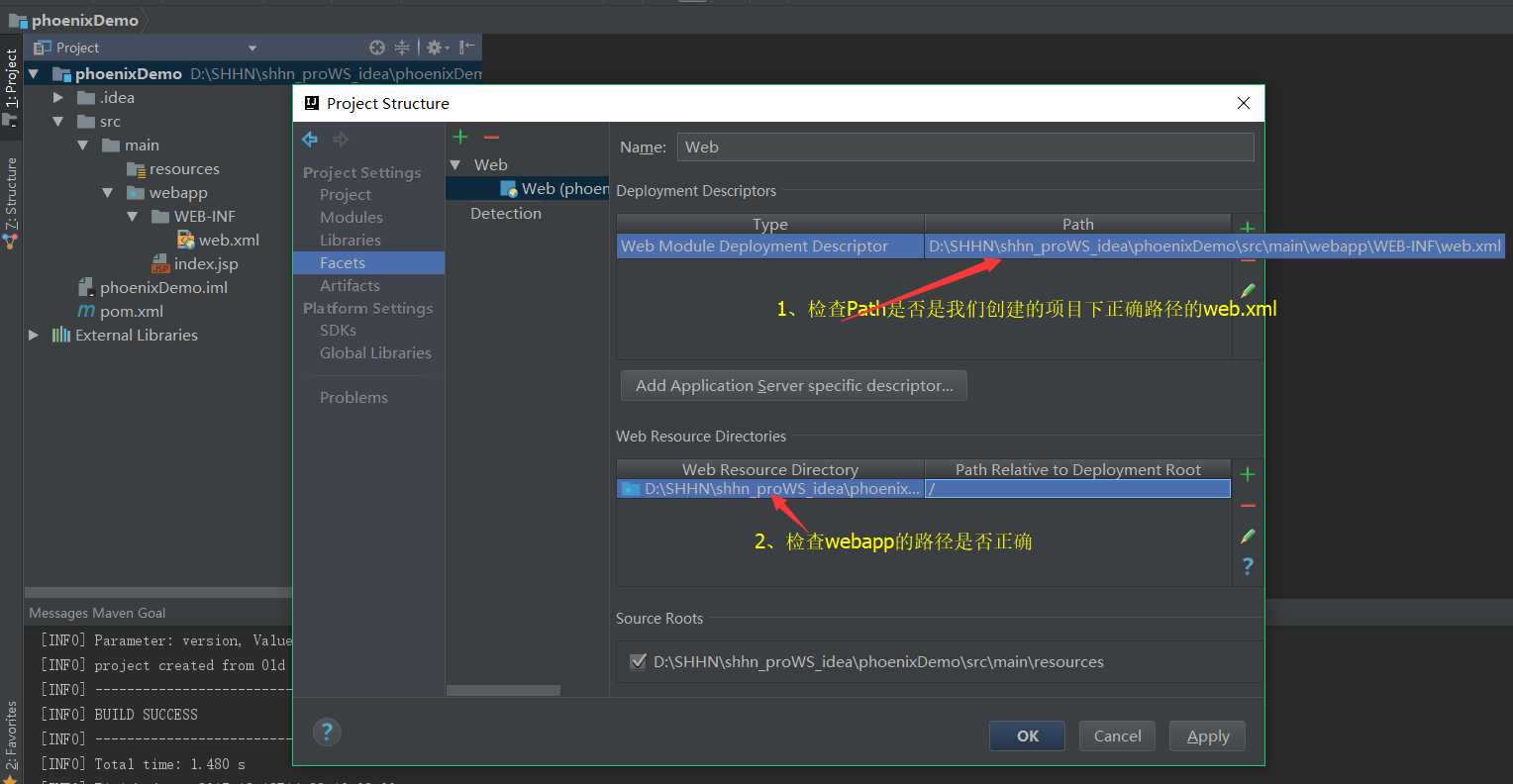Open Libraries settings section
The height and width of the screenshot is (784, 1513).
[x=351, y=241]
